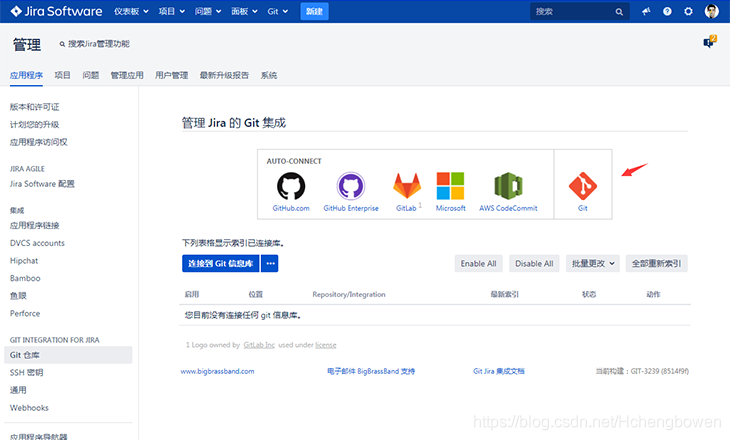Open GitHub.com auto-connect icon
730x440 pixels.
(291, 186)
